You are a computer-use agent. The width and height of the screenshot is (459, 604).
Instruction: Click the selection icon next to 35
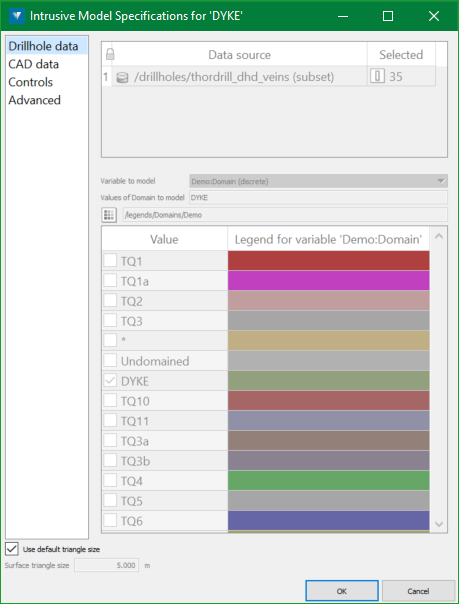tap(377, 76)
